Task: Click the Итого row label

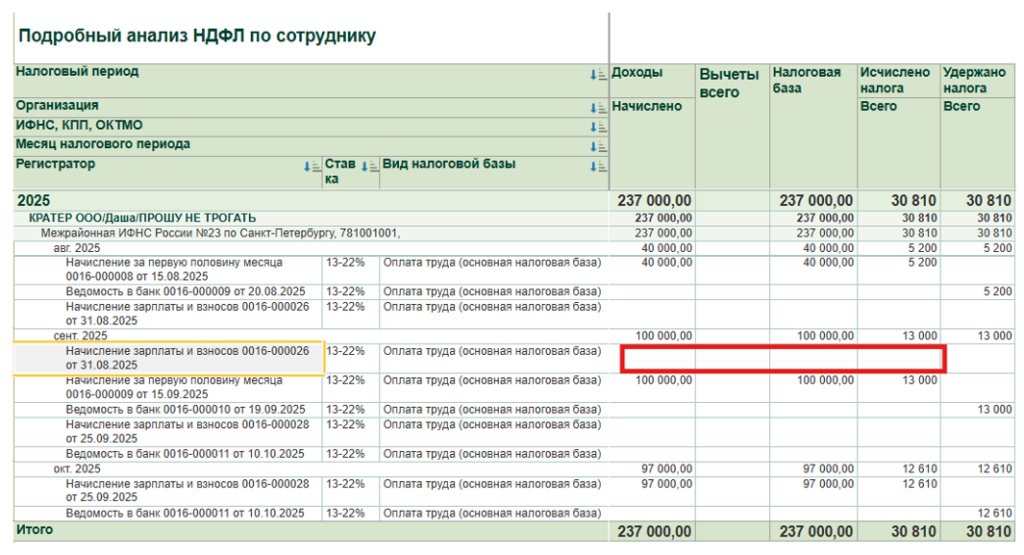Action: click(x=35, y=530)
